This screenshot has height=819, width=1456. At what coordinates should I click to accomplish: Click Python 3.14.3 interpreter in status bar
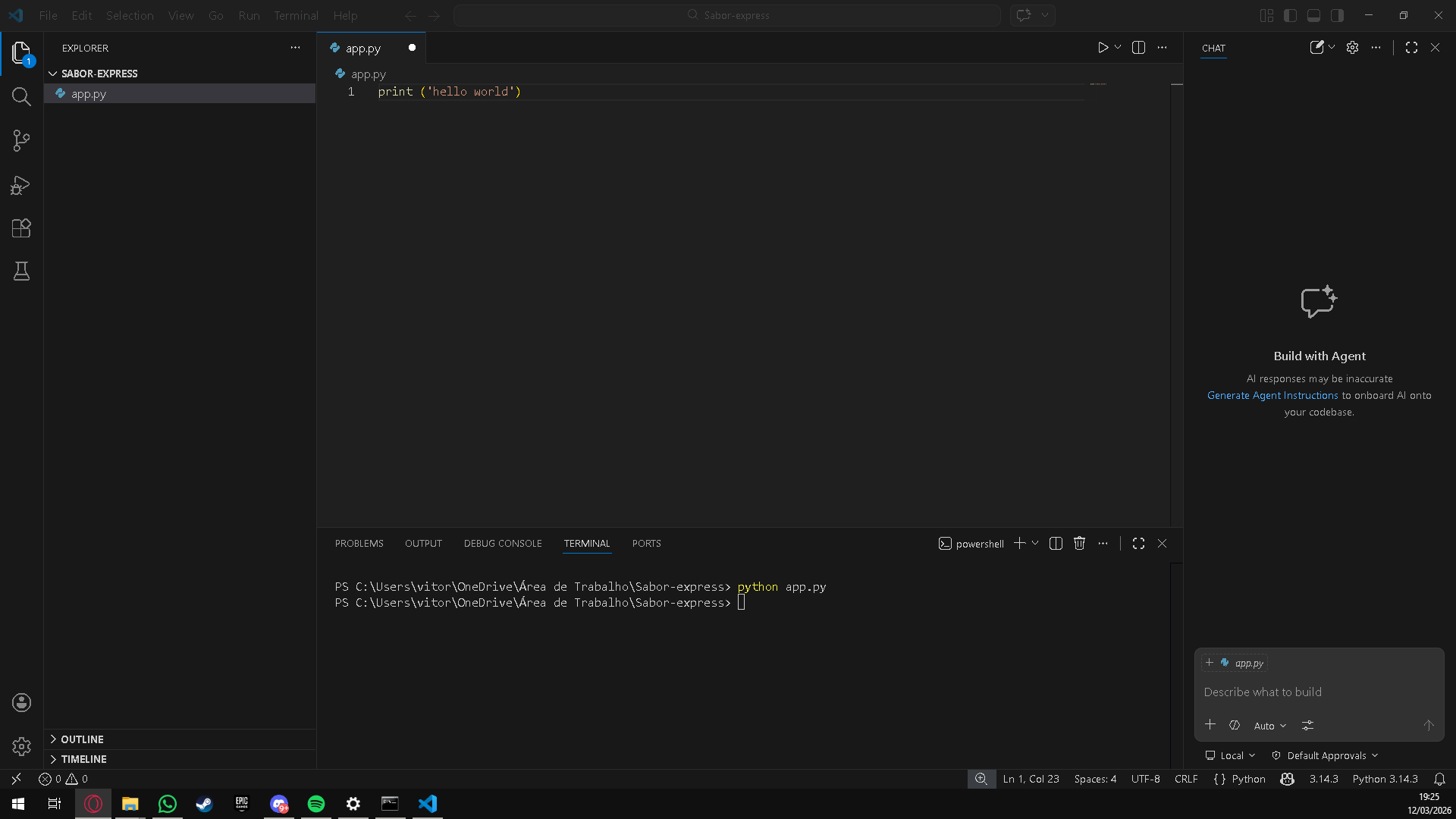pos(1384,779)
